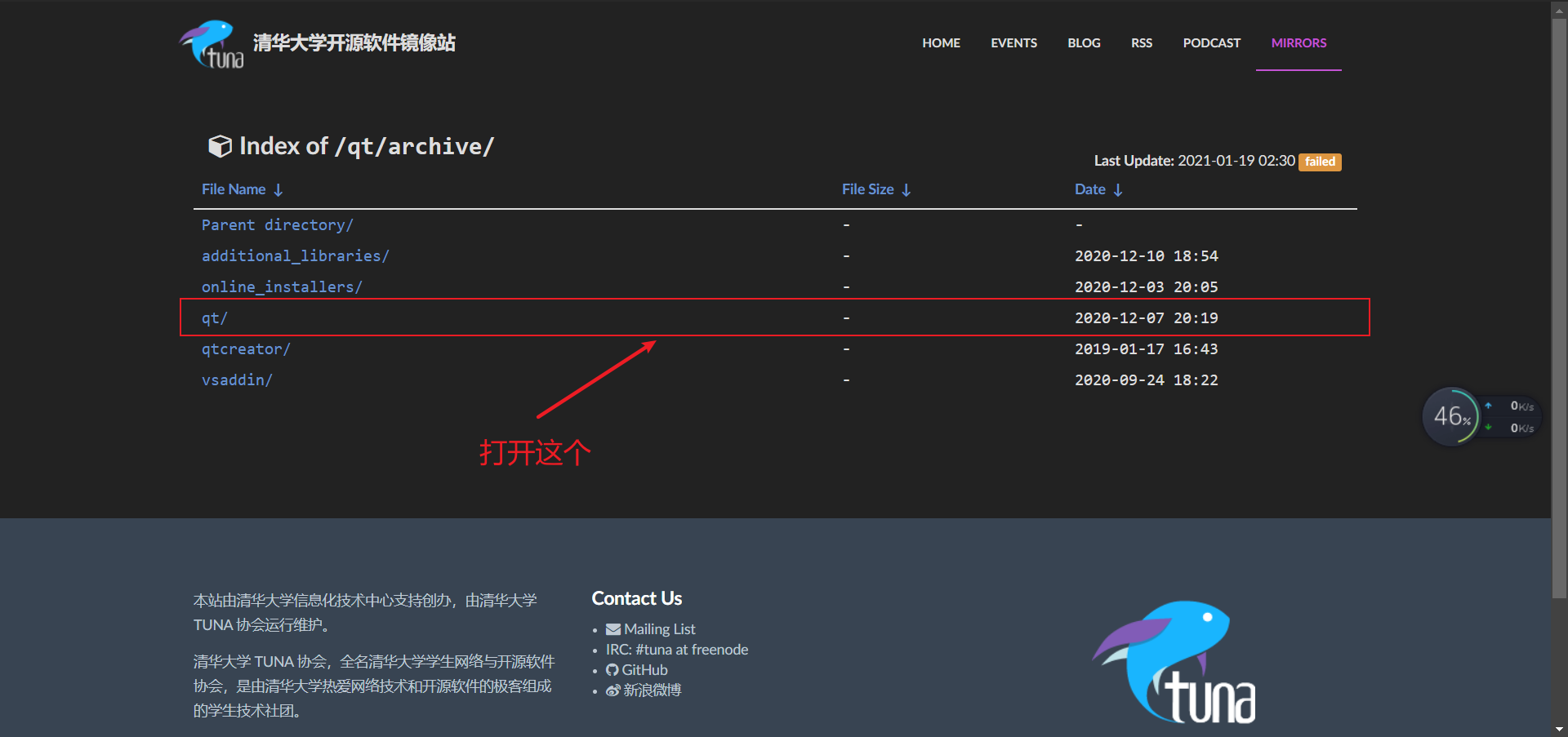Open the qt/ directory
1568x737 pixels.
point(215,317)
